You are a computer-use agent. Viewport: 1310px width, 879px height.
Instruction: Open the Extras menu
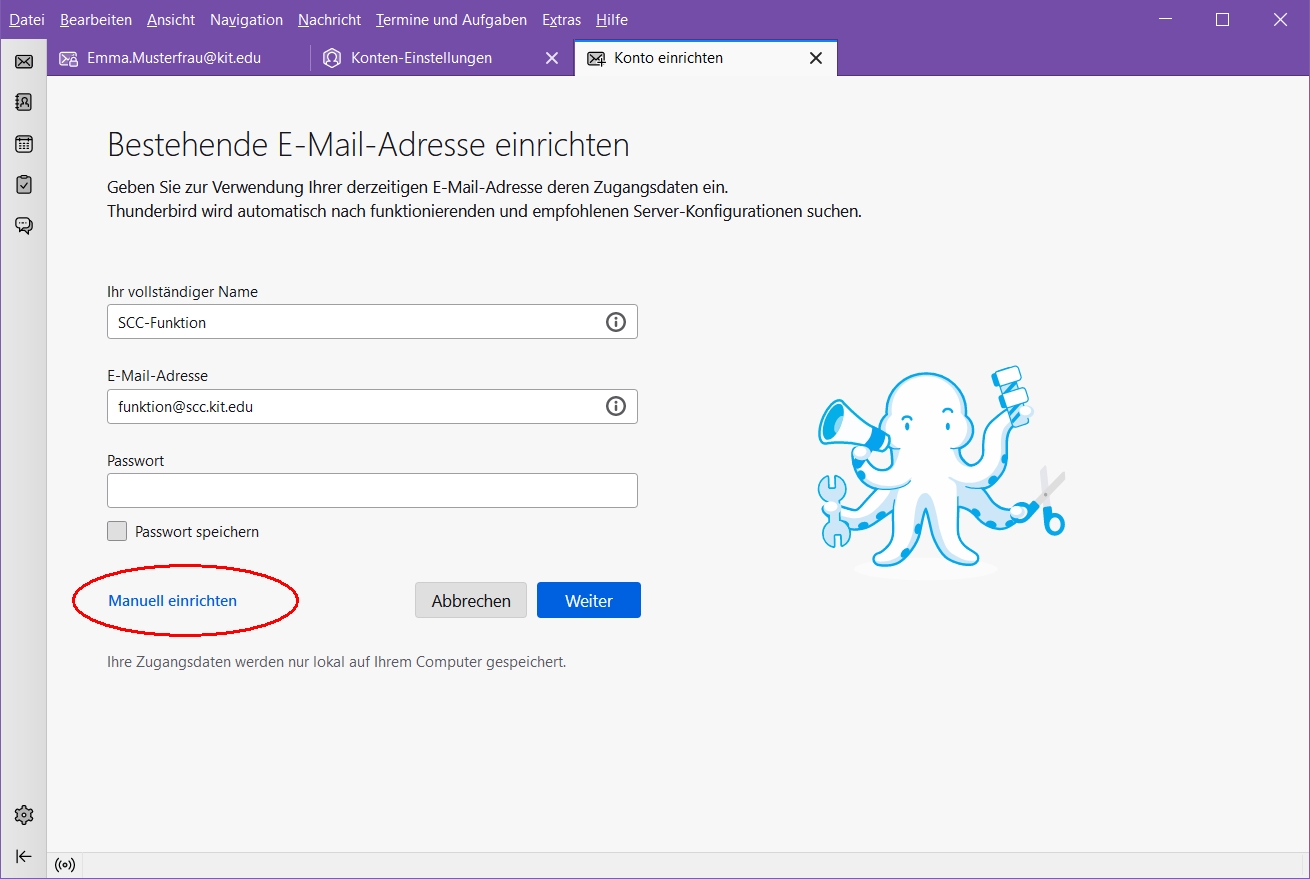point(561,20)
